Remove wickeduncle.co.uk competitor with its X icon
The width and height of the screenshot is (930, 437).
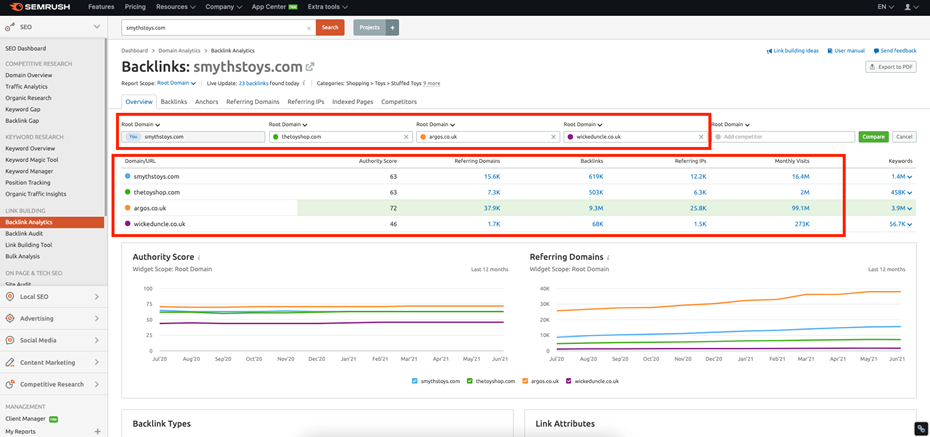[x=700, y=137]
